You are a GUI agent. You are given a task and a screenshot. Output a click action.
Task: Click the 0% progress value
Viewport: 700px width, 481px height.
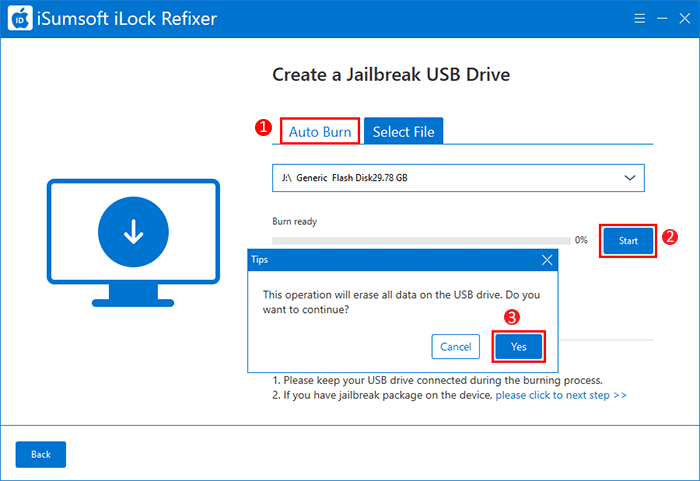(x=581, y=240)
